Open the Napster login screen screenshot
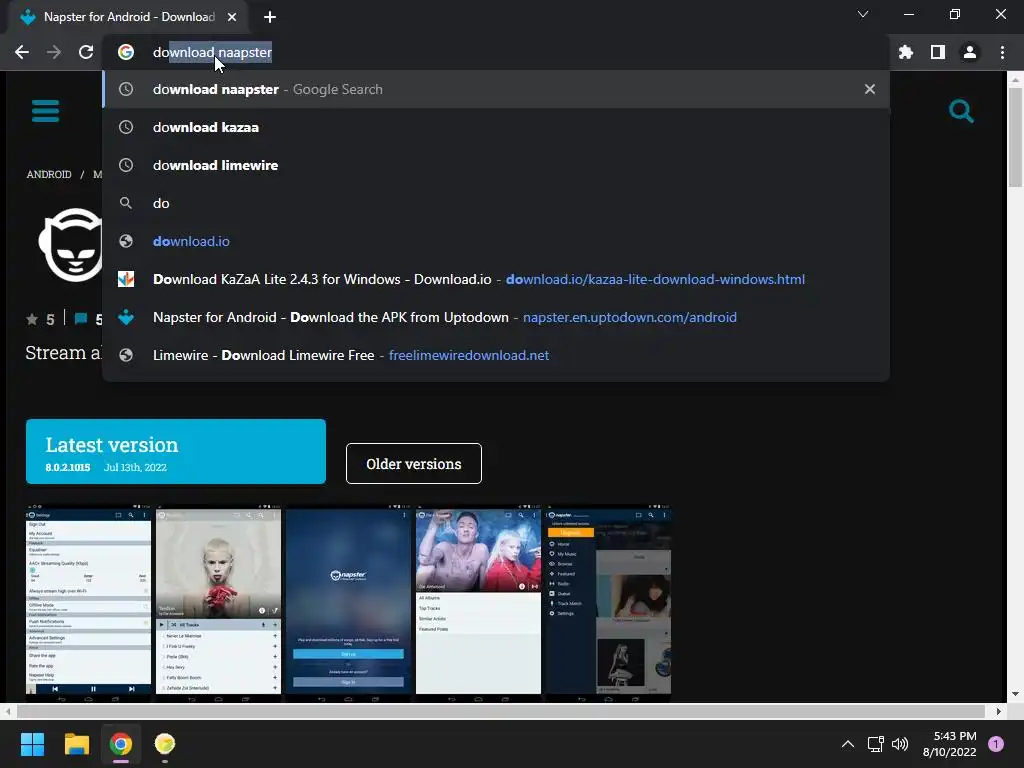Screen dimensions: 1024x768 coord(348,603)
